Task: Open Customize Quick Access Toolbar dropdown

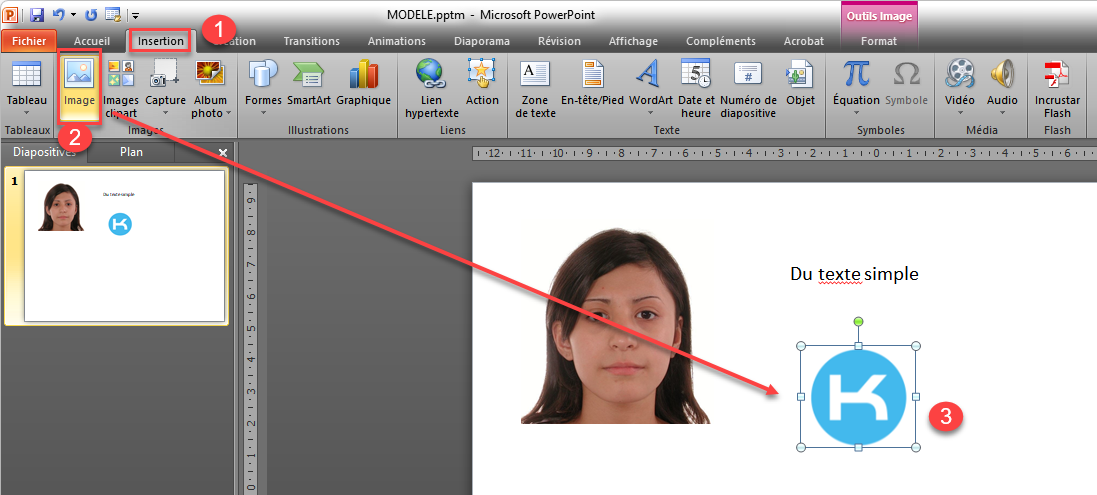Action: click(135, 15)
